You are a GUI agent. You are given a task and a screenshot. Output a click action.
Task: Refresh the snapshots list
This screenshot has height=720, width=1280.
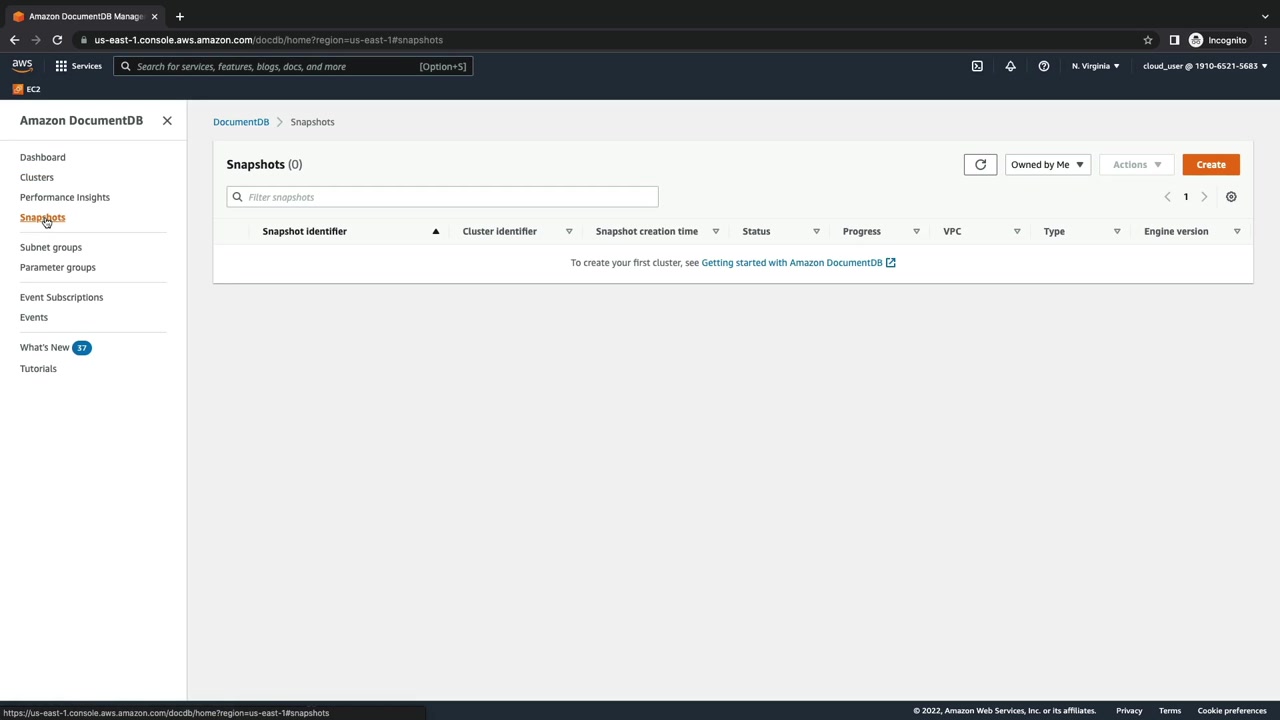(x=980, y=165)
